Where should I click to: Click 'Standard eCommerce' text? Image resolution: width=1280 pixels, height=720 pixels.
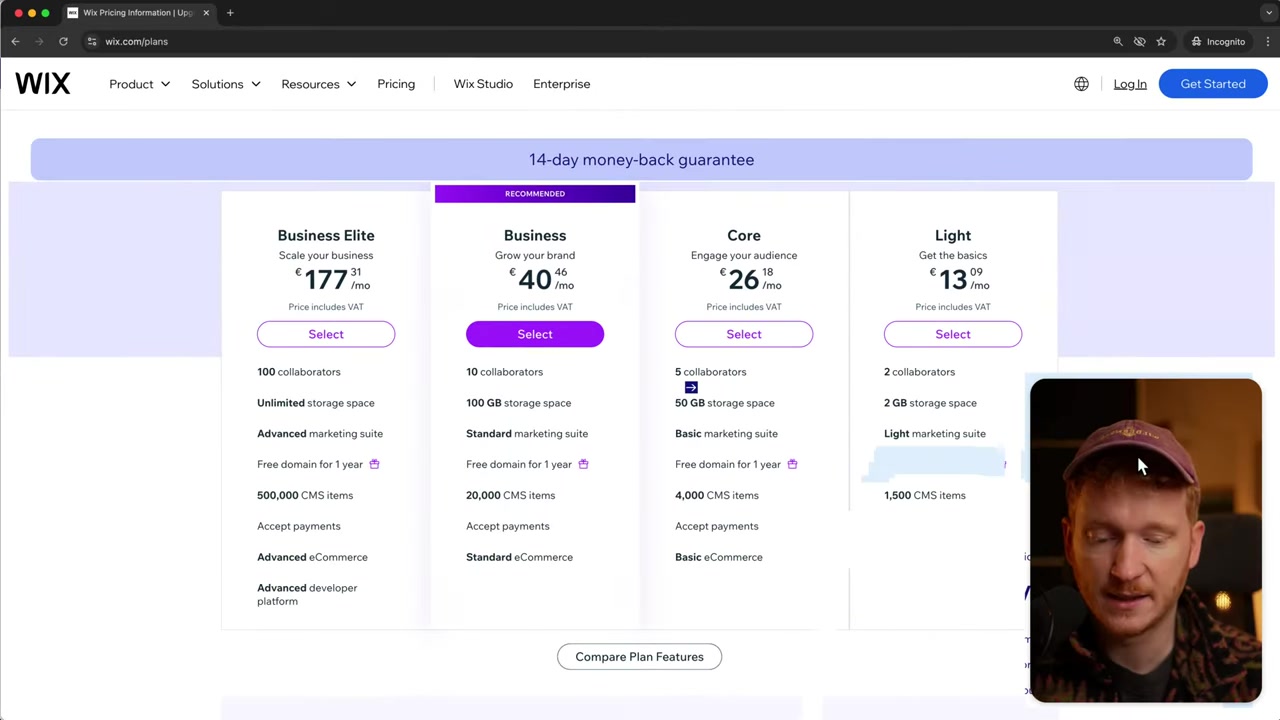[x=519, y=557]
